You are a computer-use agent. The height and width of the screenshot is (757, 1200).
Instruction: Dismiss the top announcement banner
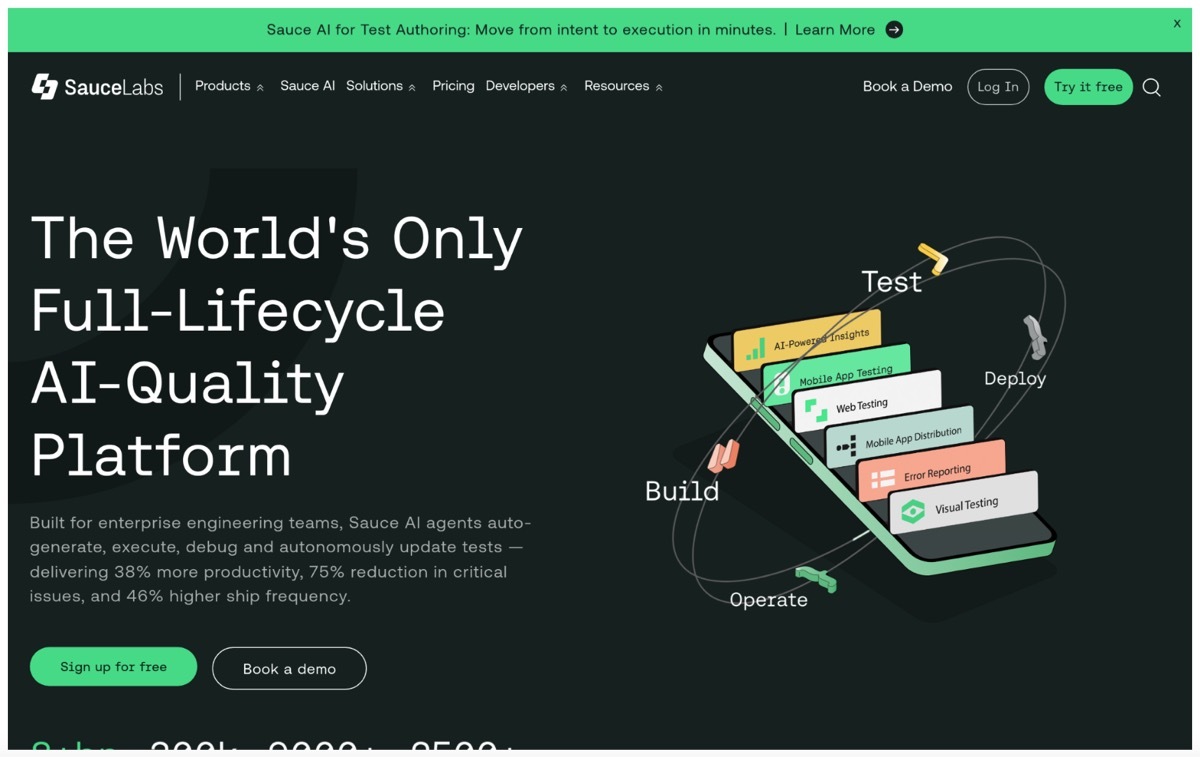[x=1177, y=23]
